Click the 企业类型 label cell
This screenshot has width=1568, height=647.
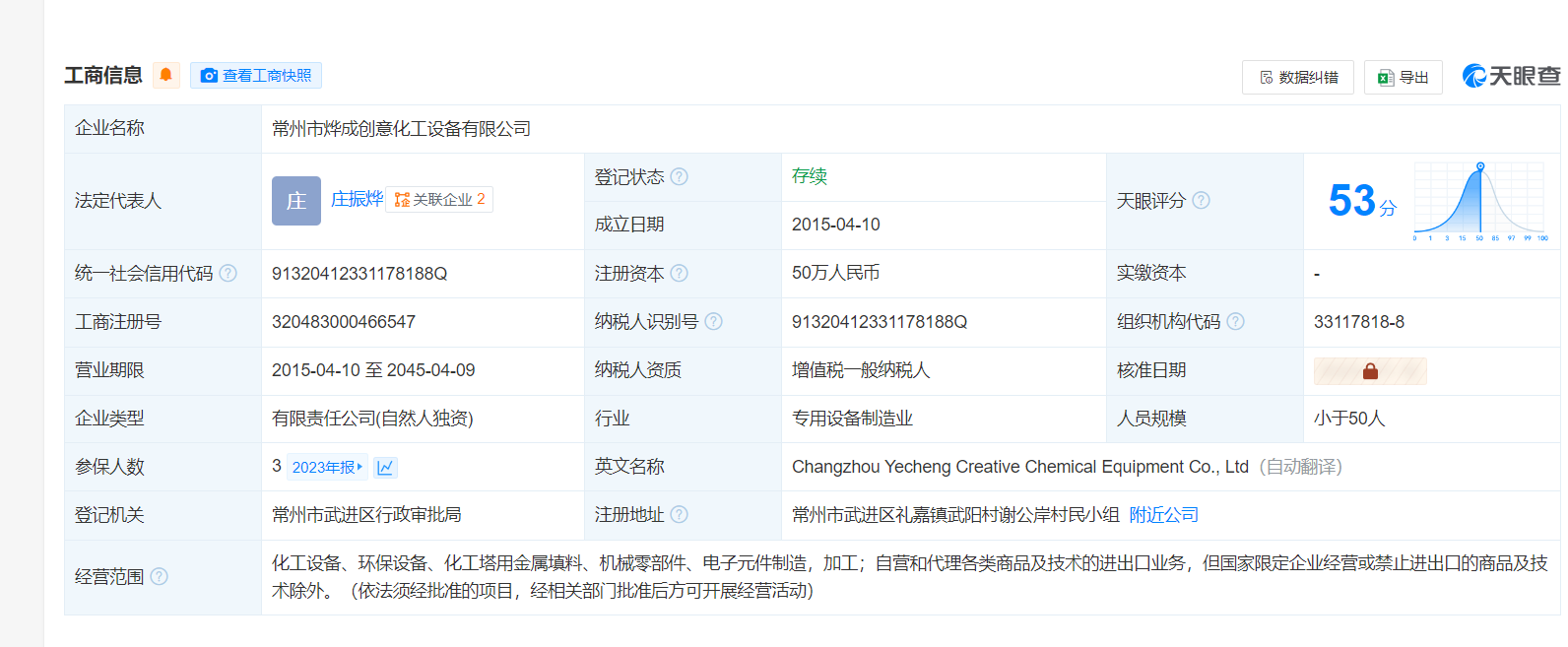[163, 419]
